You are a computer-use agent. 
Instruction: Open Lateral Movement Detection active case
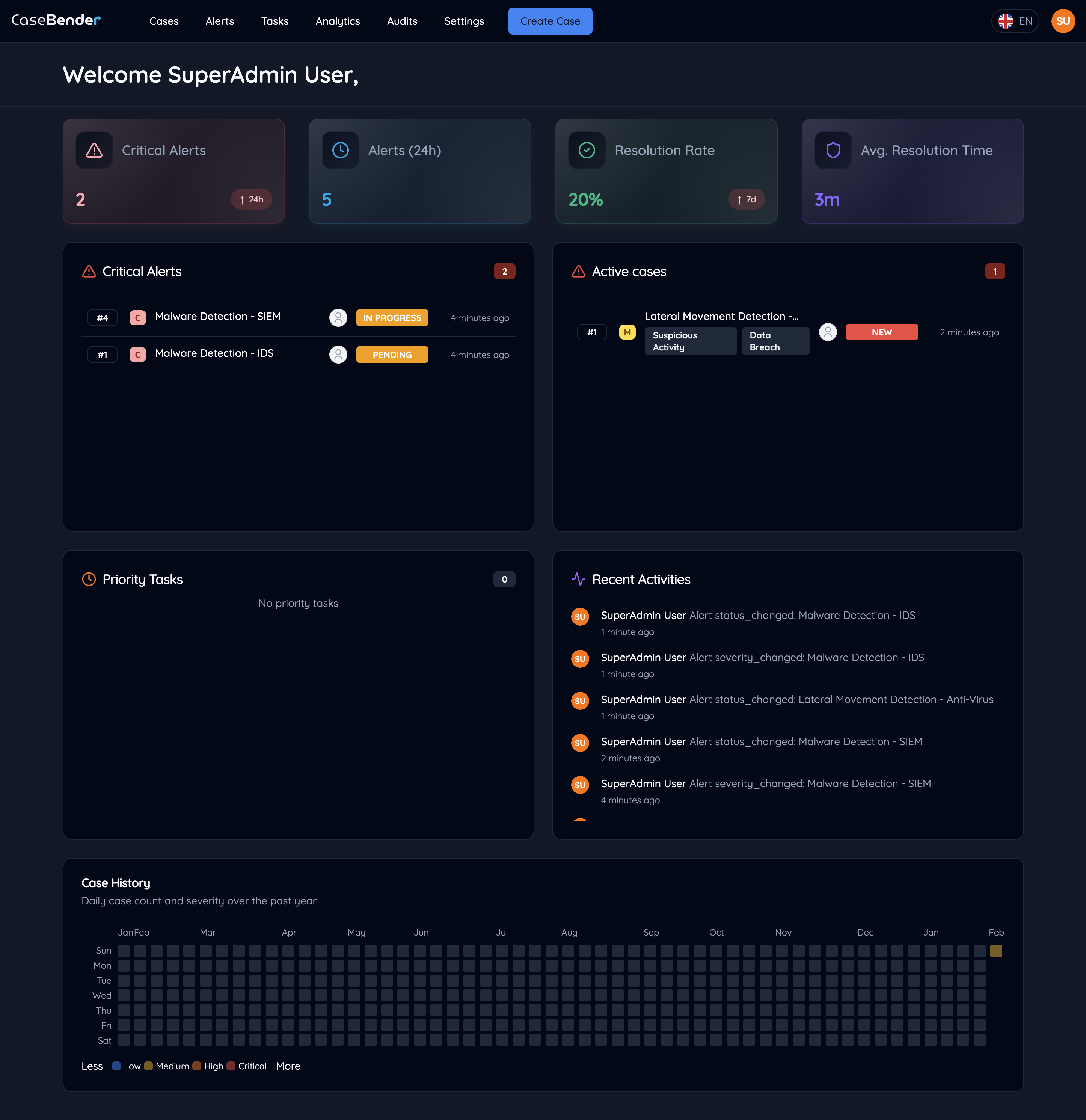tap(721, 317)
